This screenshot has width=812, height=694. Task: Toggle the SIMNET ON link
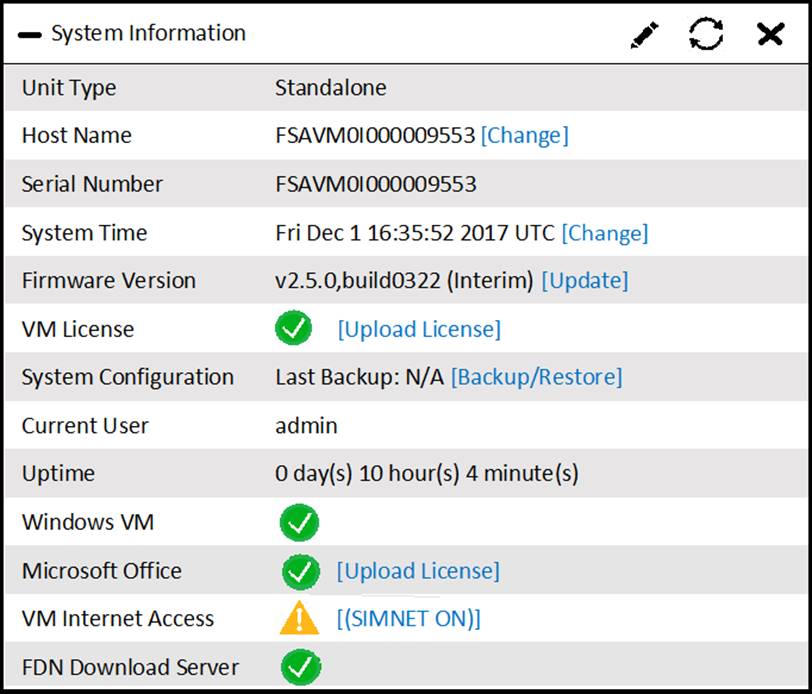pyautogui.click(x=408, y=619)
